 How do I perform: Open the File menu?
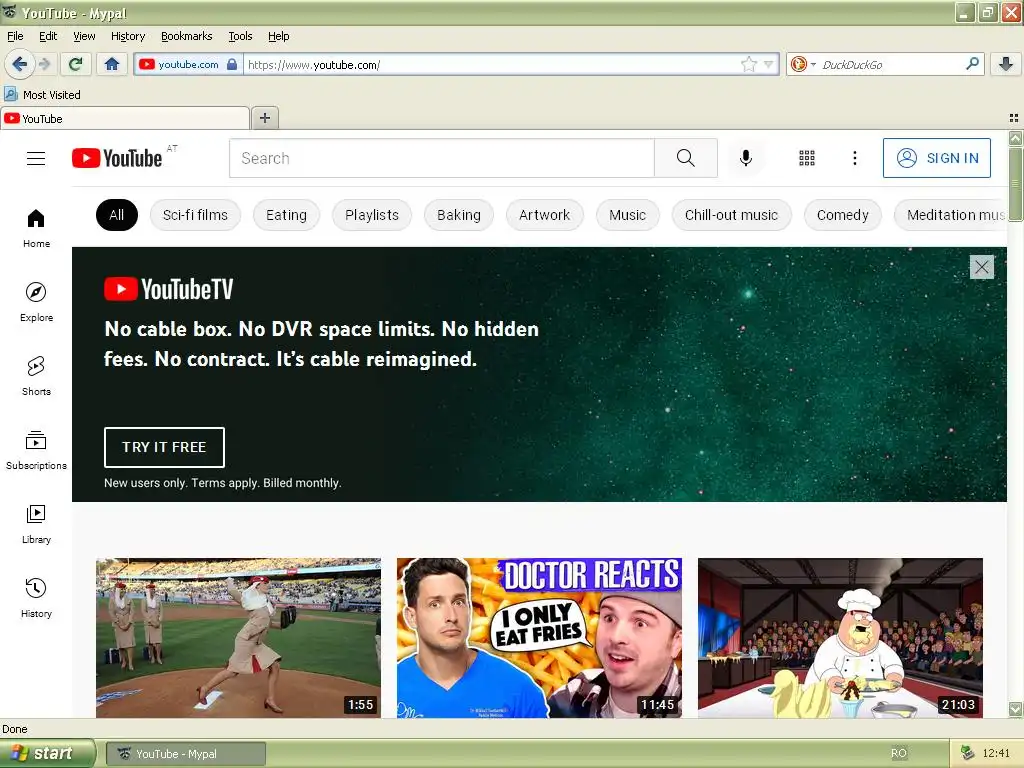15,36
